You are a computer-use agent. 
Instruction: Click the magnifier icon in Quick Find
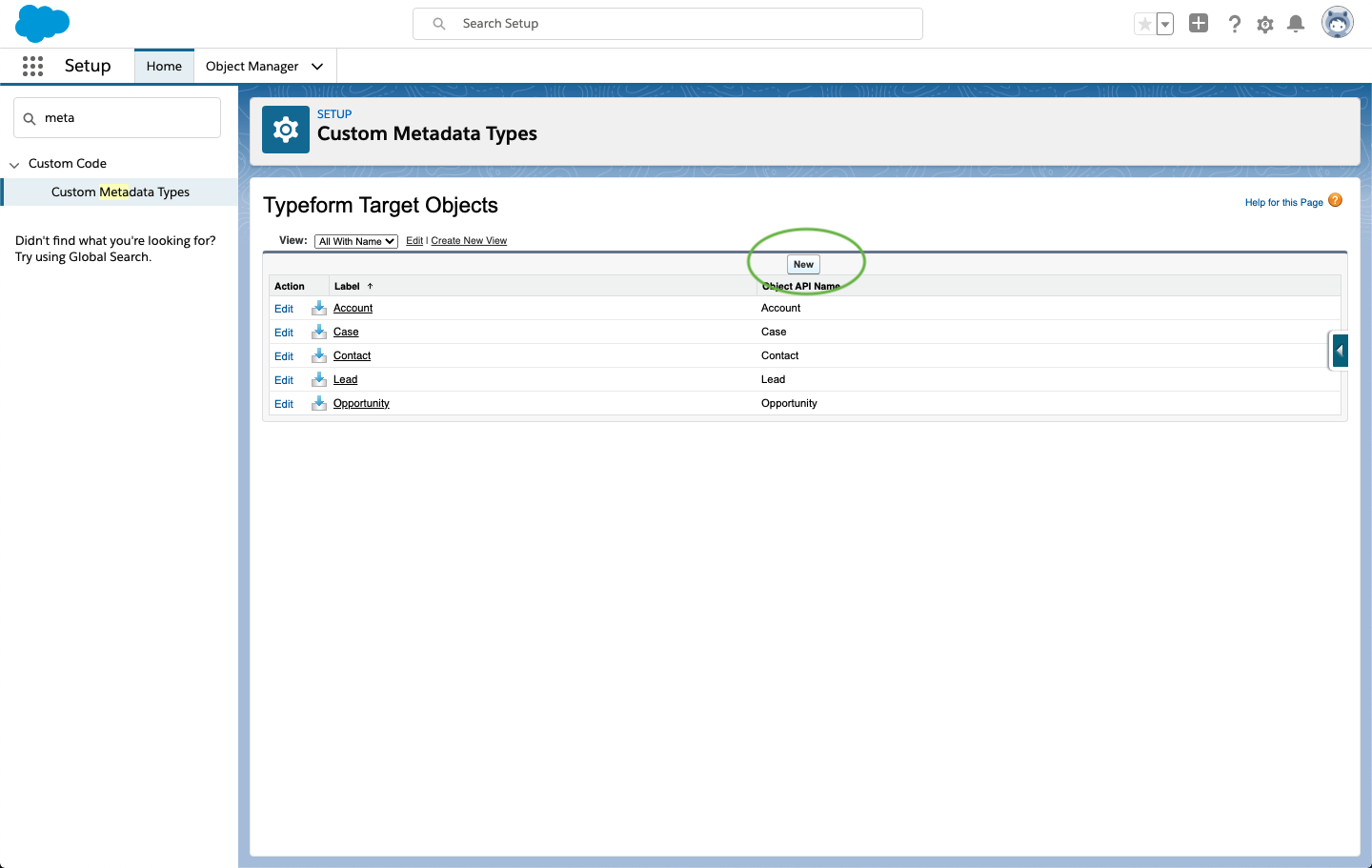pos(30,118)
